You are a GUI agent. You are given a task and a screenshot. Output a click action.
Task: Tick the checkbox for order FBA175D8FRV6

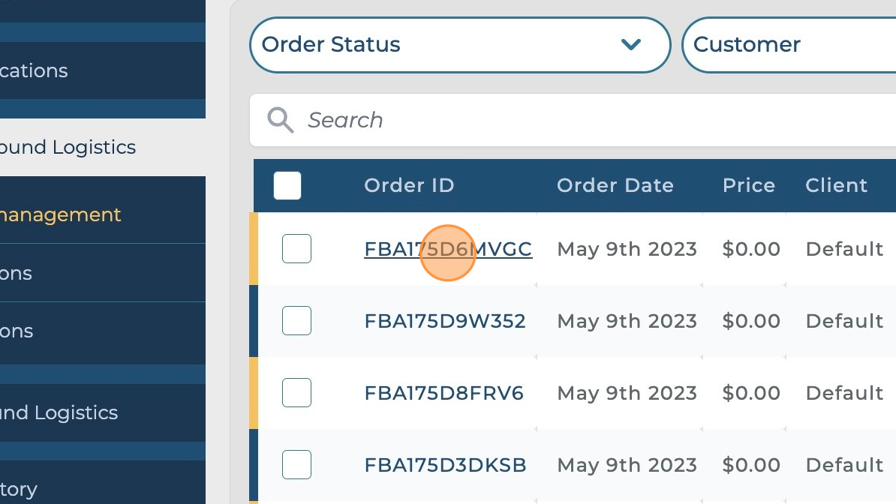297,393
